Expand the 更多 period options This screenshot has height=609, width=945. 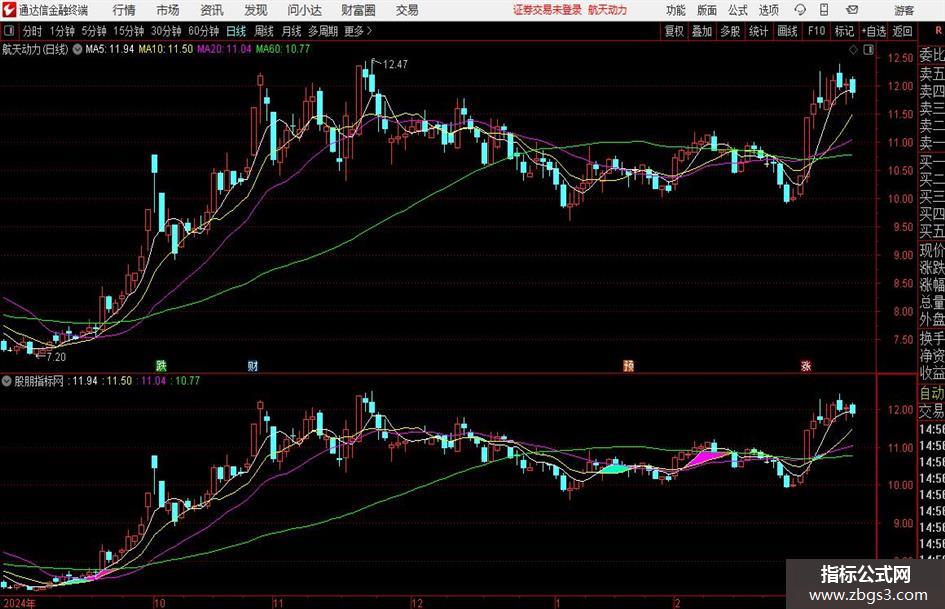pos(359,31)
